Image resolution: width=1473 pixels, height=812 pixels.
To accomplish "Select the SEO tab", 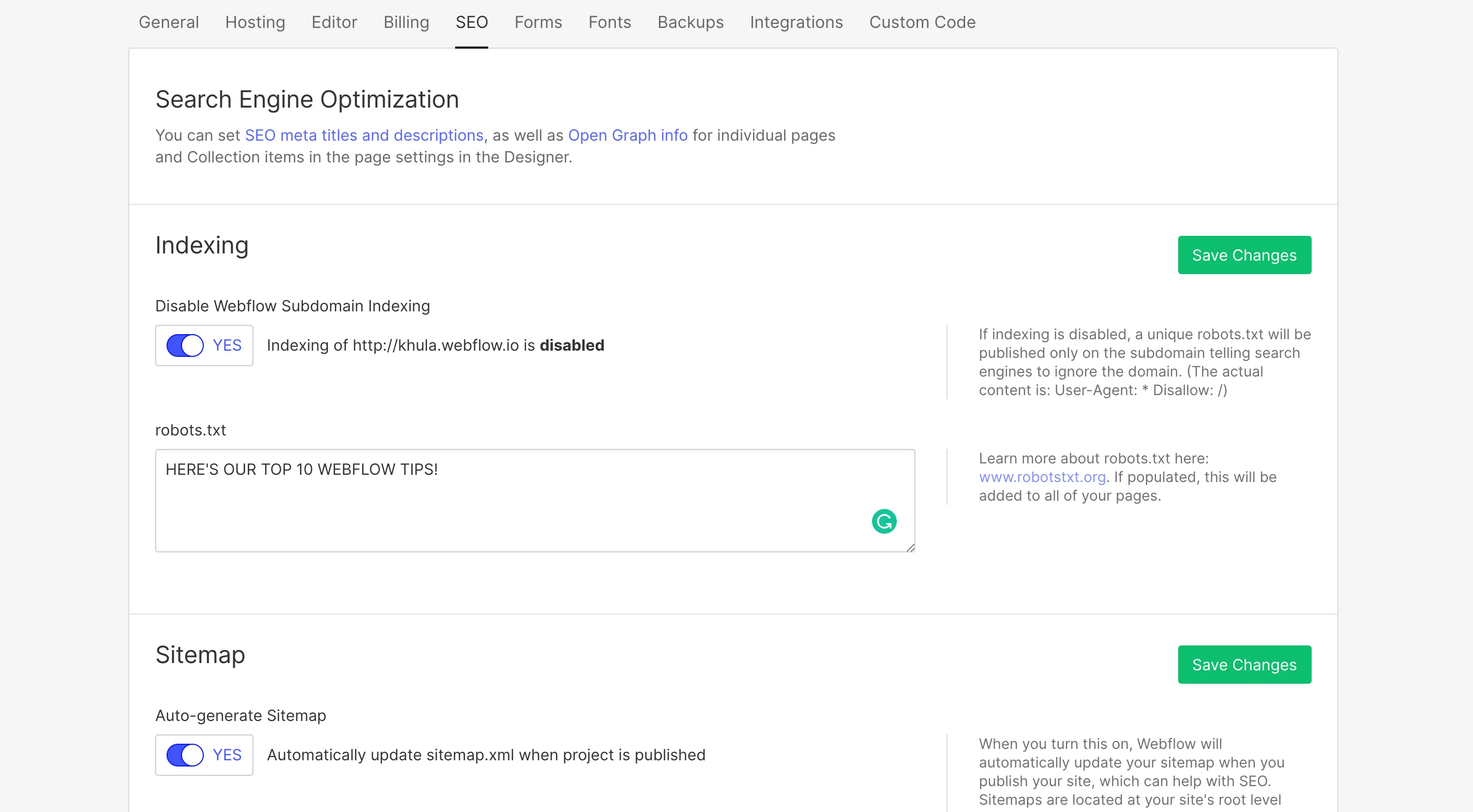I will [x=471, y=22].
